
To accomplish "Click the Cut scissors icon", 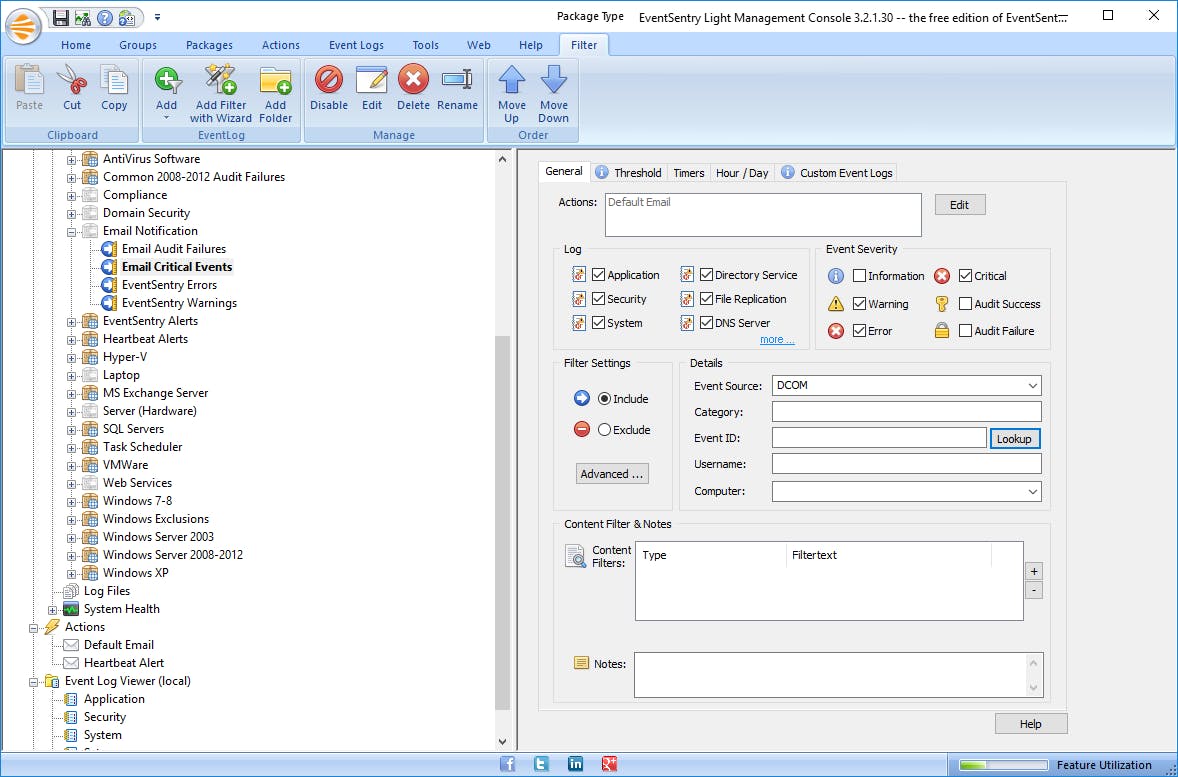I will (71, 80).
